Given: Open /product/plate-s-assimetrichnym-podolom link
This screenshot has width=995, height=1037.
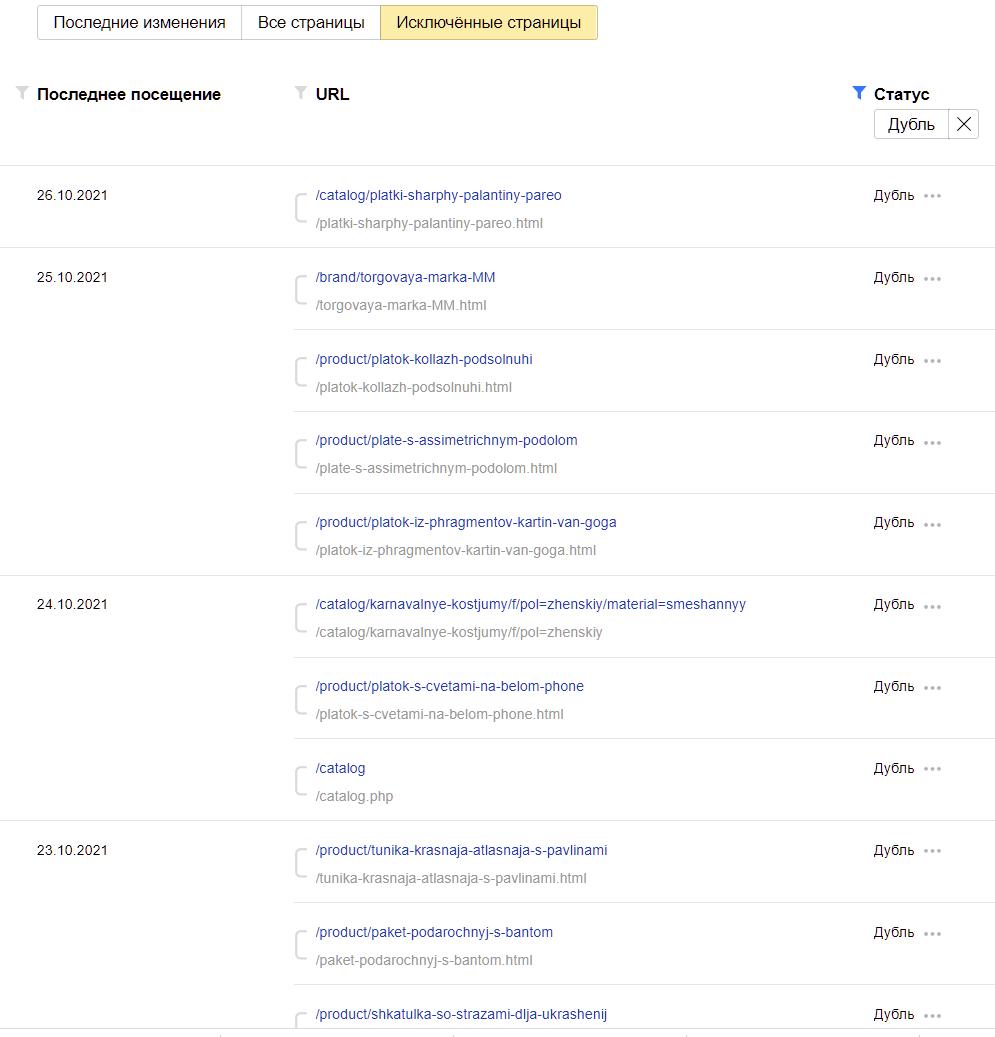Looking at the screenshot, I should tap(446, 440).
